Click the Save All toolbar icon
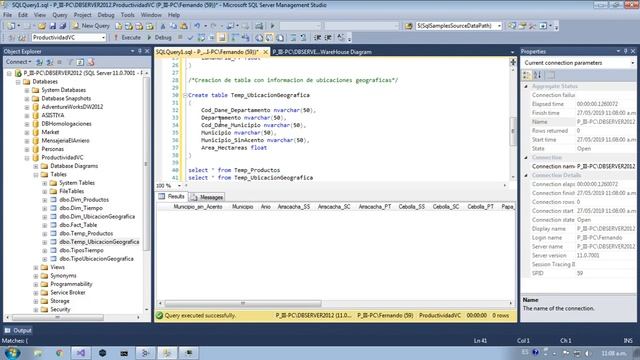This screenshot has width=640, height=360. click(x=62, y=26)
